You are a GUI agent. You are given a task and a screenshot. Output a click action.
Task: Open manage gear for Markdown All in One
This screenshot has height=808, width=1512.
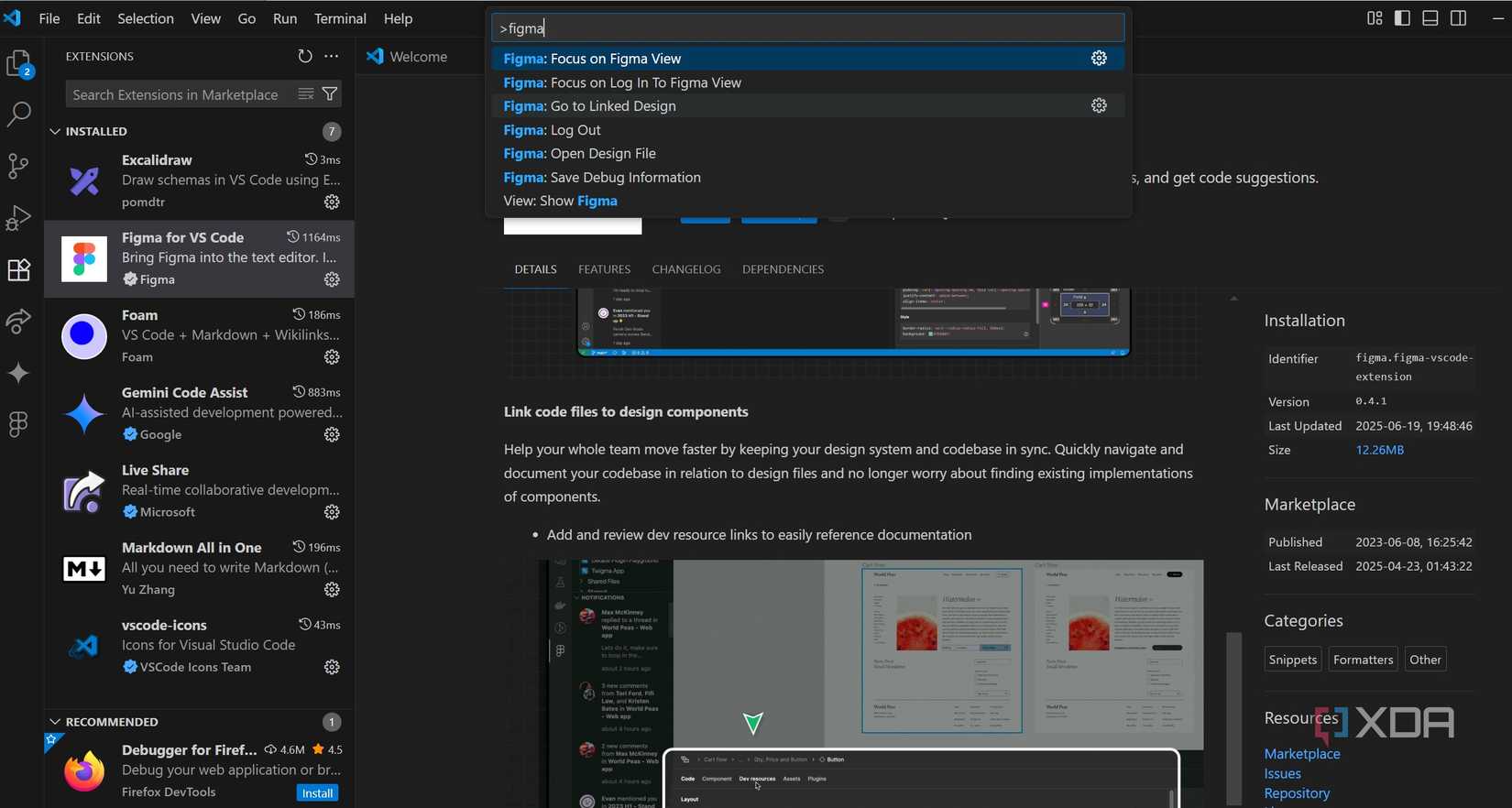coord(333,590)
